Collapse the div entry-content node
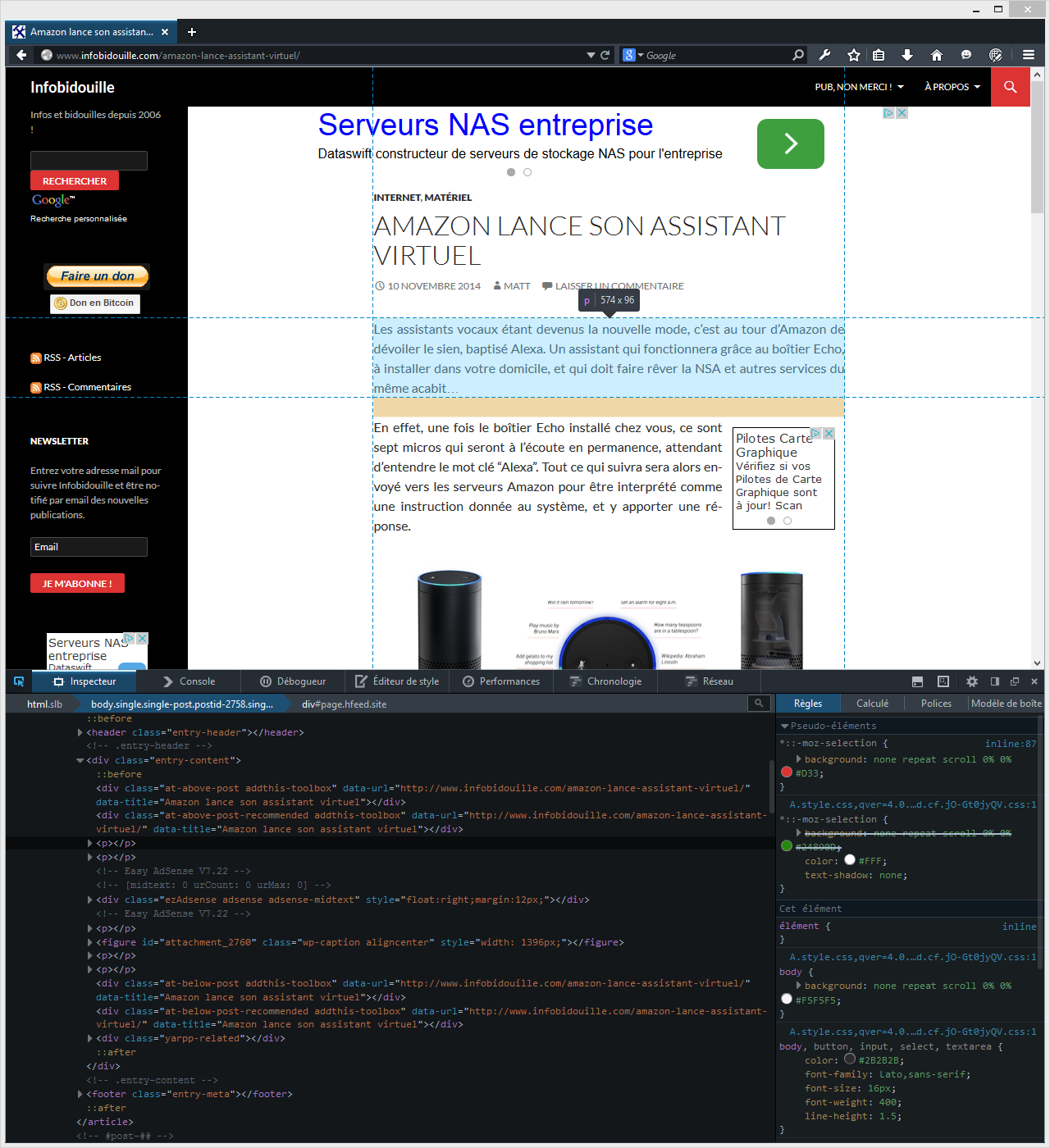Viewport: 1050px width, 1148px height. [x=80, y=760]
